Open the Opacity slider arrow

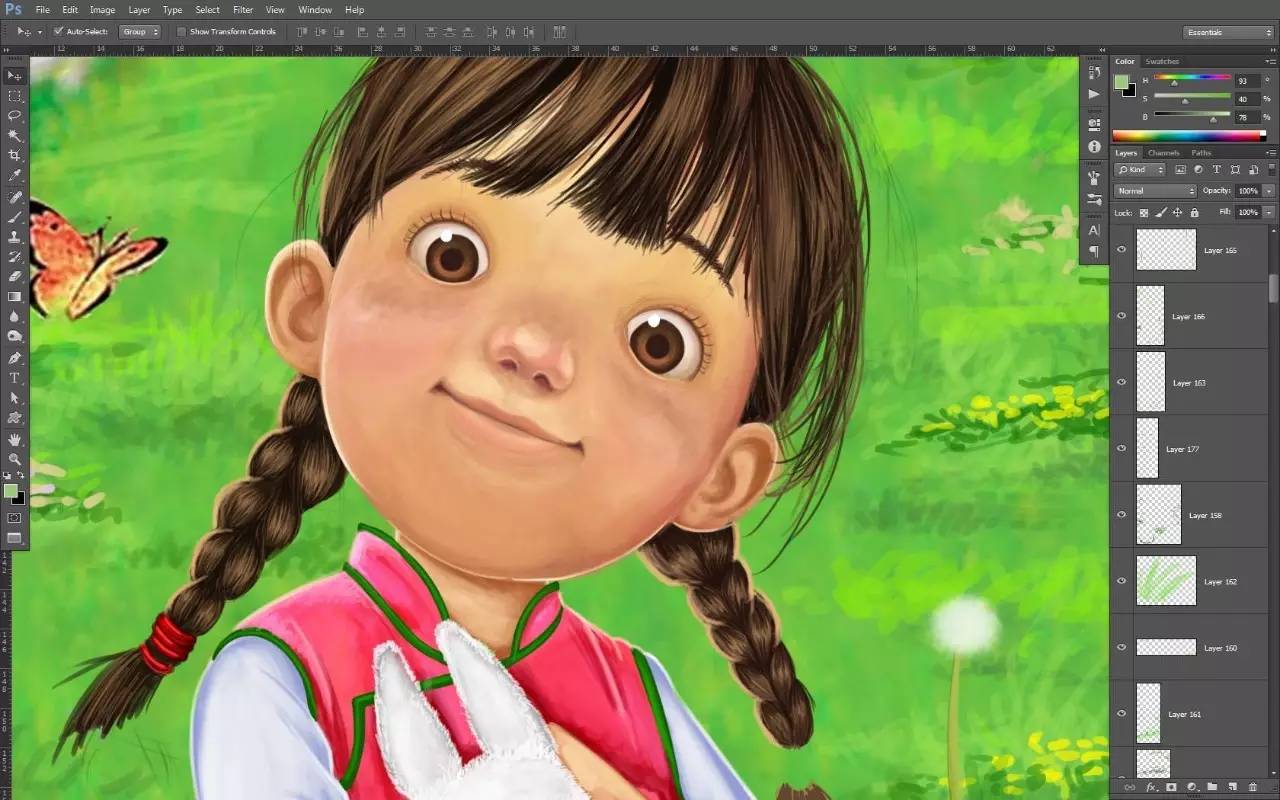tap(1269, 191)
